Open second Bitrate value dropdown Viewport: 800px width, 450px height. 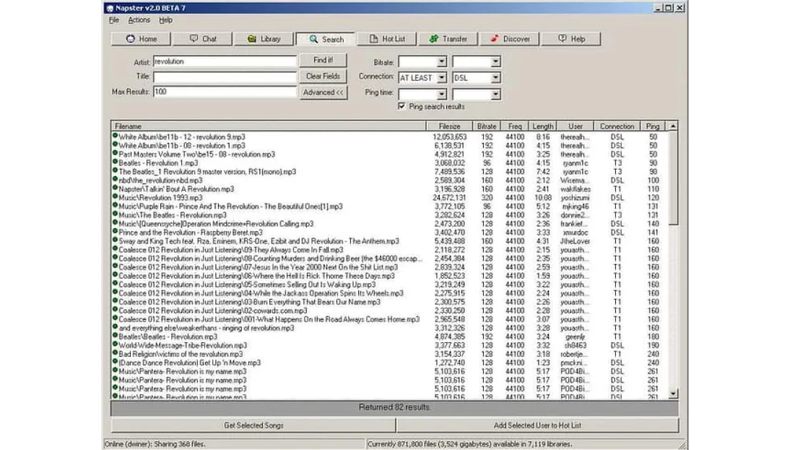click(x=495, y=62)
